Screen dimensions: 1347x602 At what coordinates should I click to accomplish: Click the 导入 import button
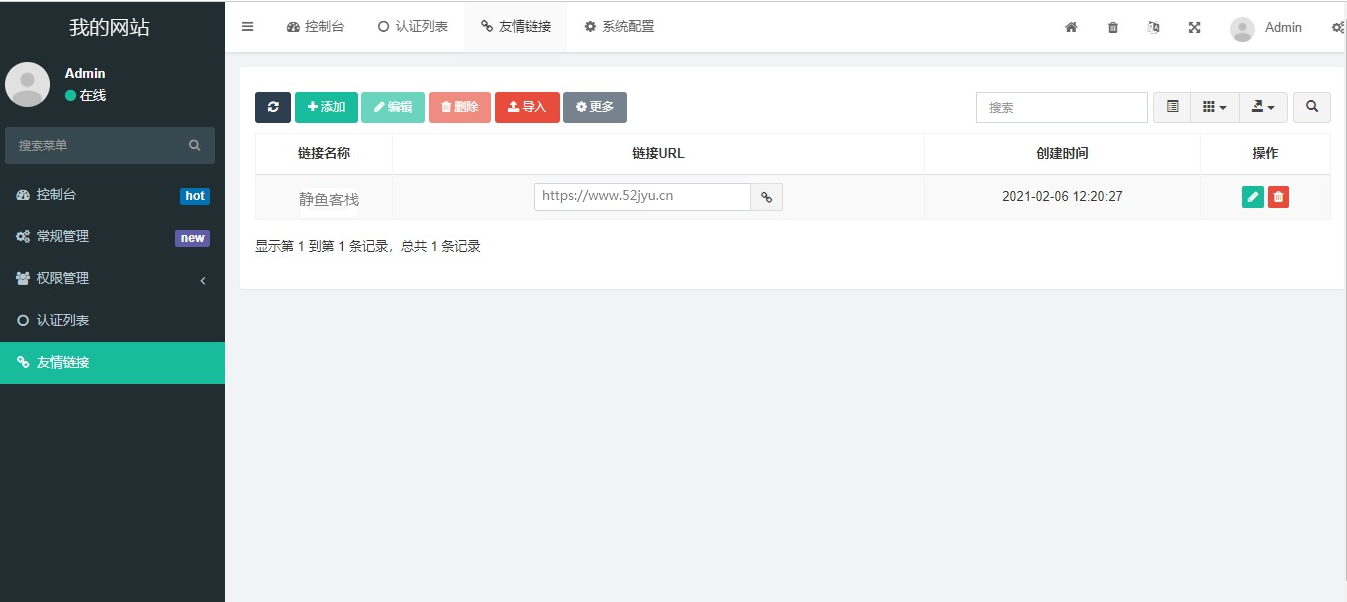(527, 107)
